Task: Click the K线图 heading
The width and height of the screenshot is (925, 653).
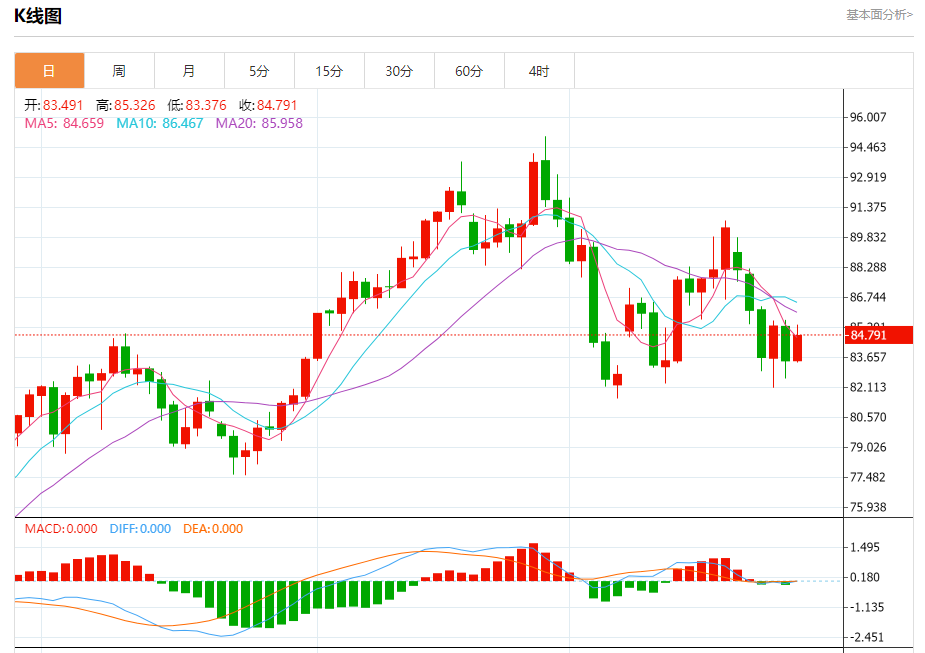Action: (38, 16)
